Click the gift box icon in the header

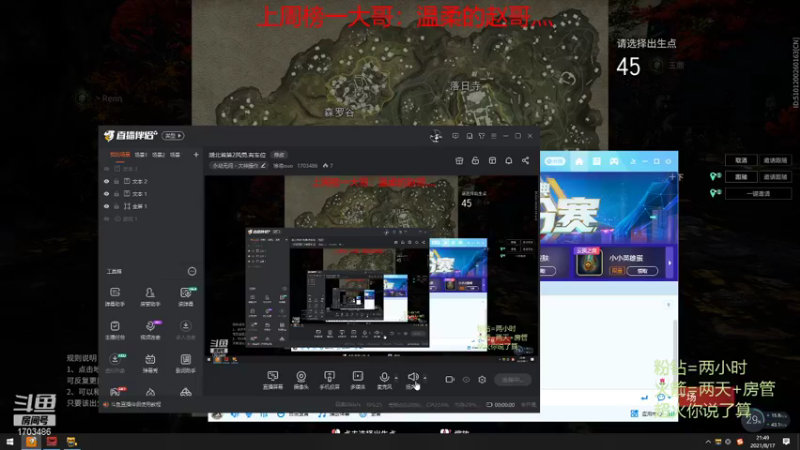click(459, 161)
